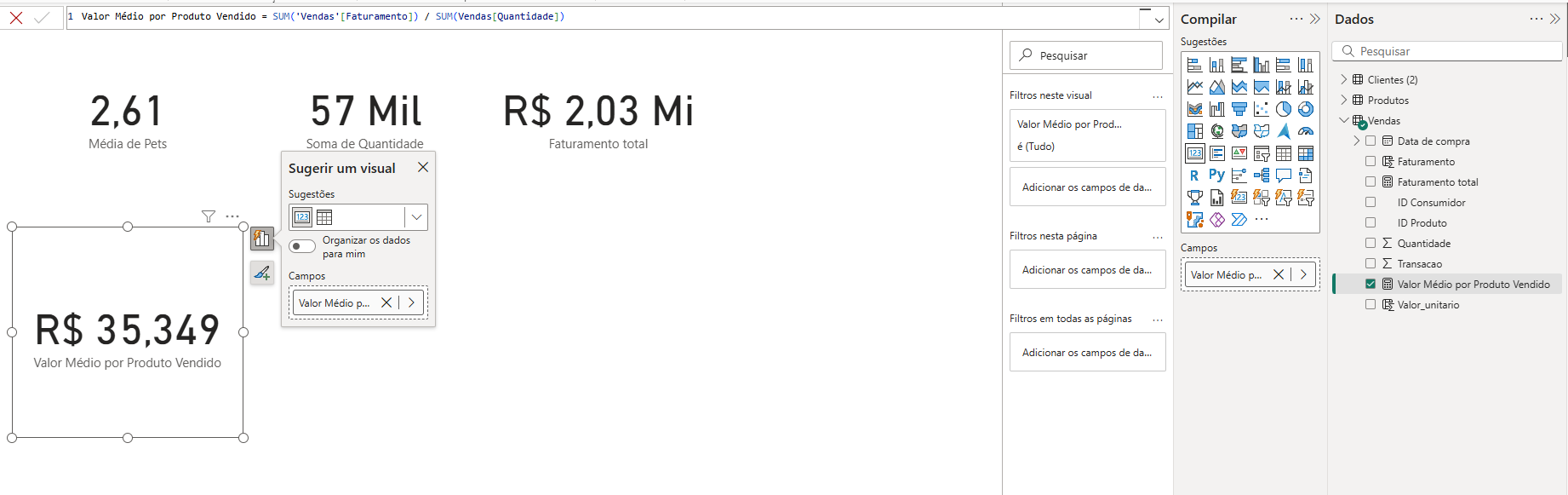Collapse the Vendas table
Image resolution: width=1568 pixels, height=495 pixels.
click(x=1344, y=121)
